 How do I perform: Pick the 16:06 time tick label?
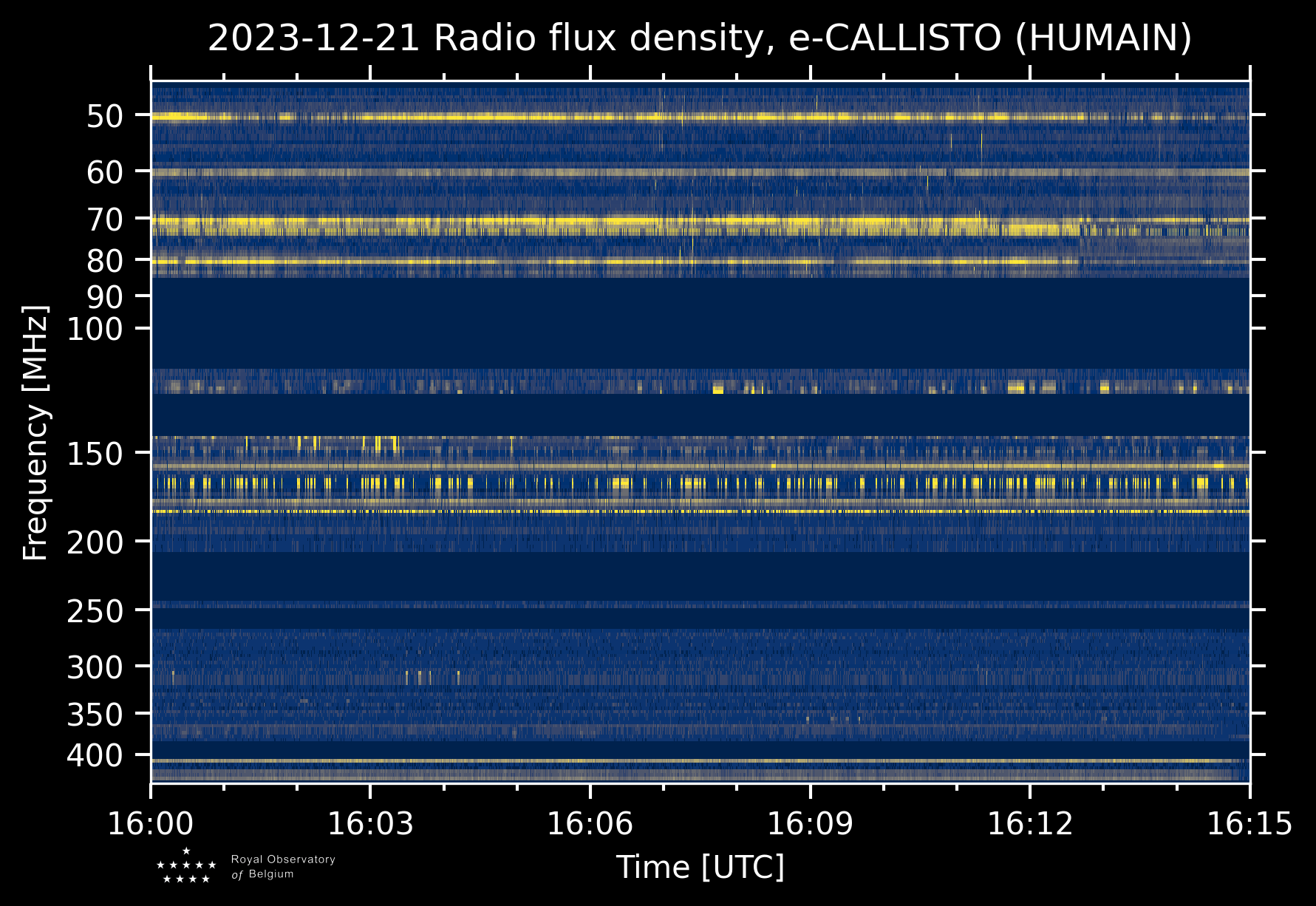(590, 823)
